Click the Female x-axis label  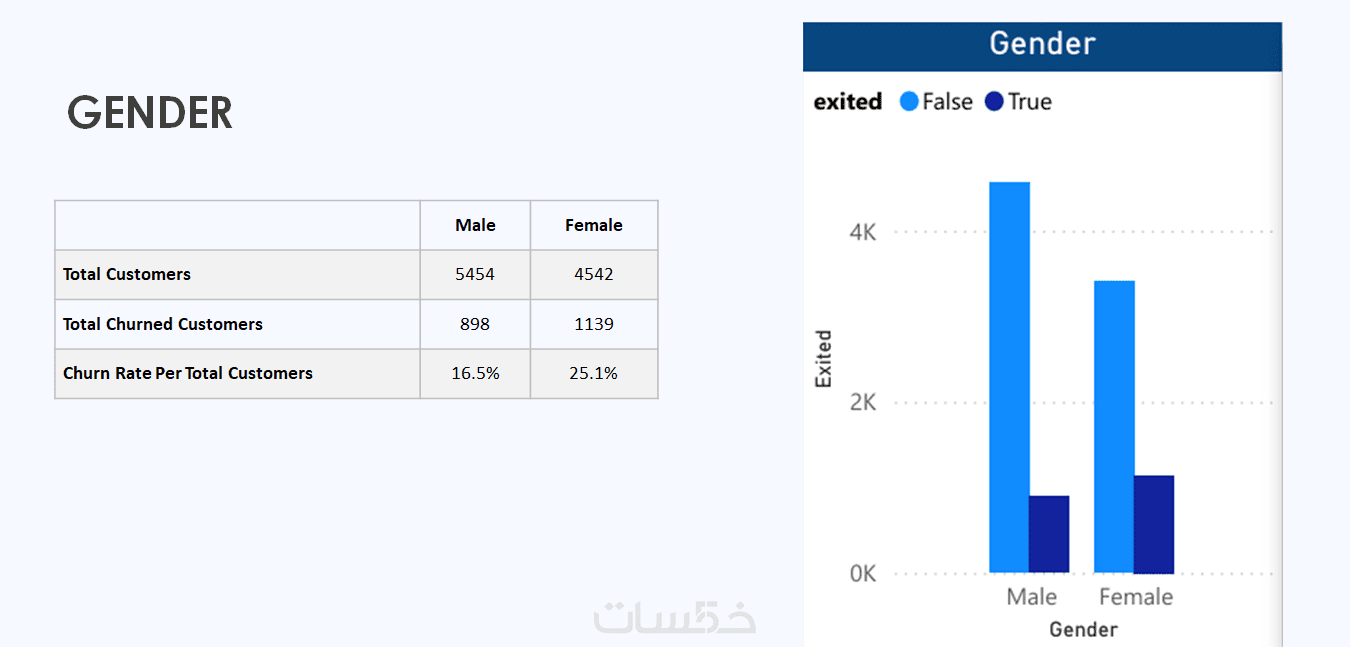point(1135,597)
